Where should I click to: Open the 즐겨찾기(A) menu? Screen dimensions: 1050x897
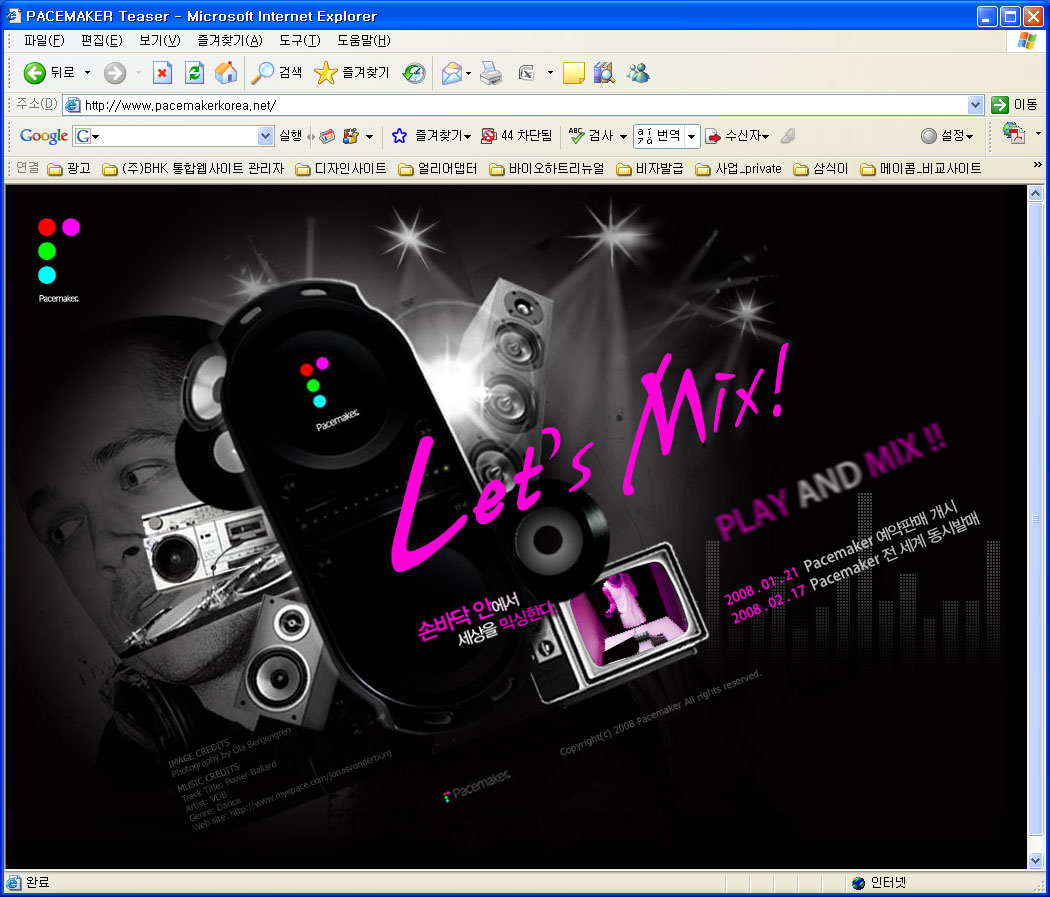click(230, 41)
